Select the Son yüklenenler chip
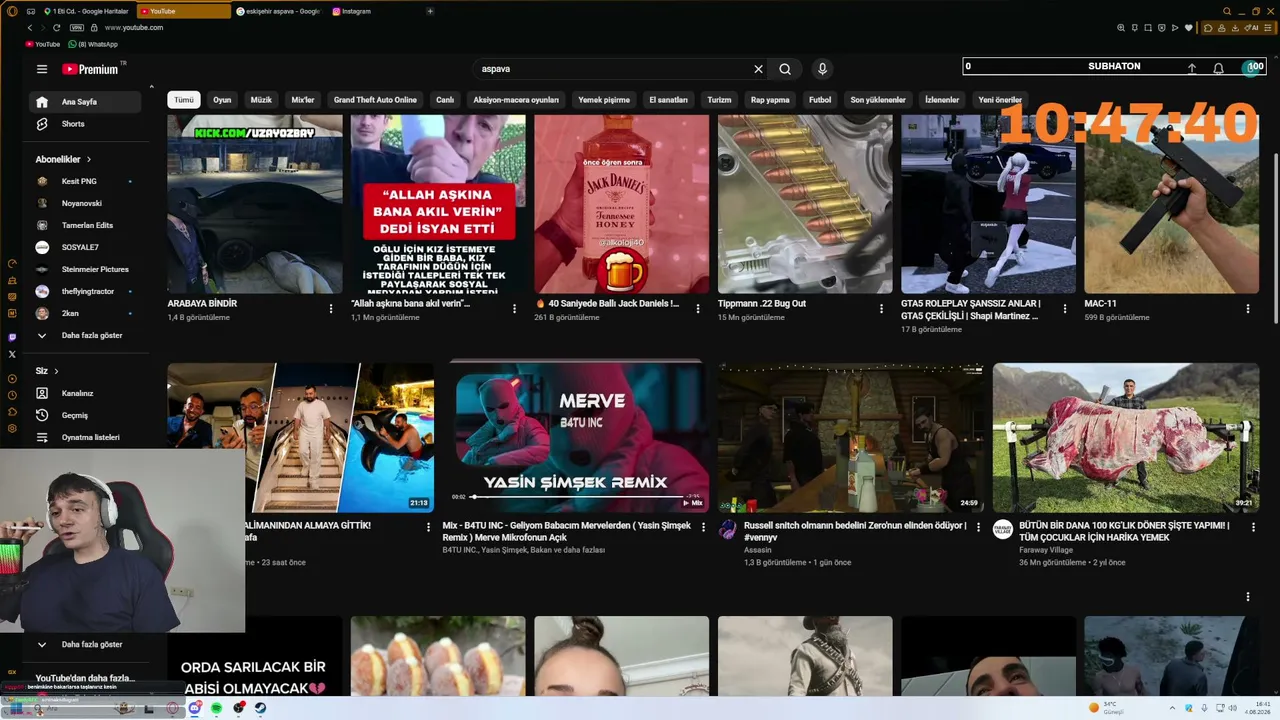Image resolution: width=1280 pixels, height=720 pixels. click(878, 100)
